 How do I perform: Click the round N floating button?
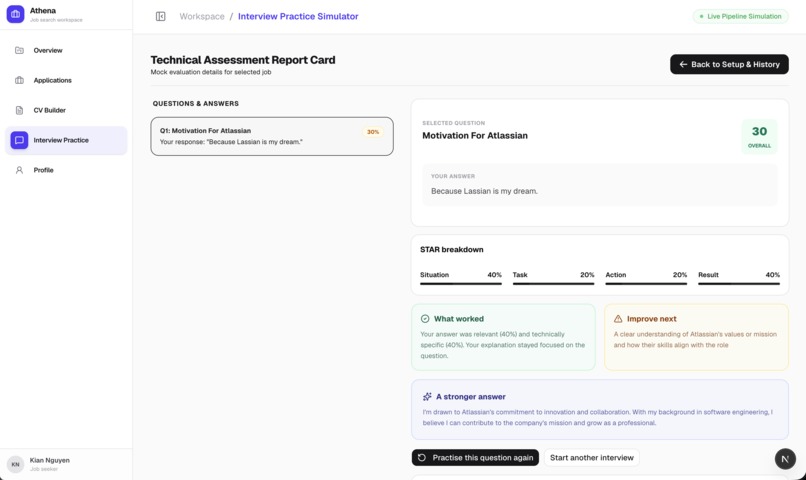[785, 459]
